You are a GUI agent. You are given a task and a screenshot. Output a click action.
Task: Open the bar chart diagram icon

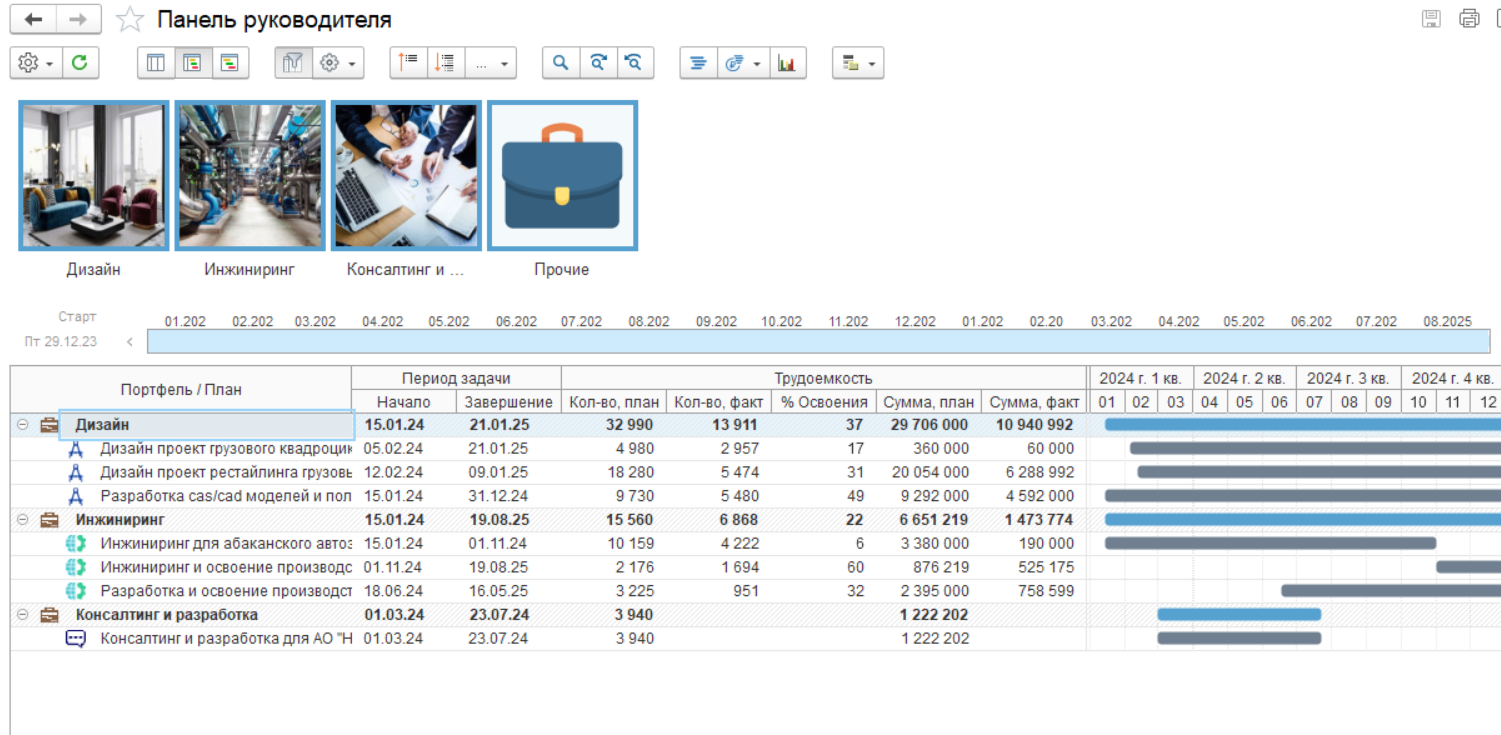click(x=787, y=63)
